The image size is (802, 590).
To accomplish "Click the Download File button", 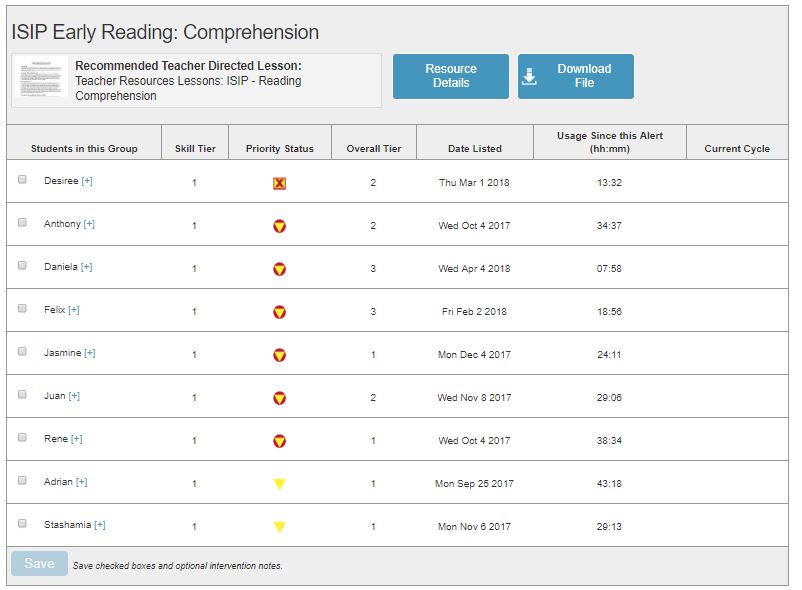I will tap(575, 76).
